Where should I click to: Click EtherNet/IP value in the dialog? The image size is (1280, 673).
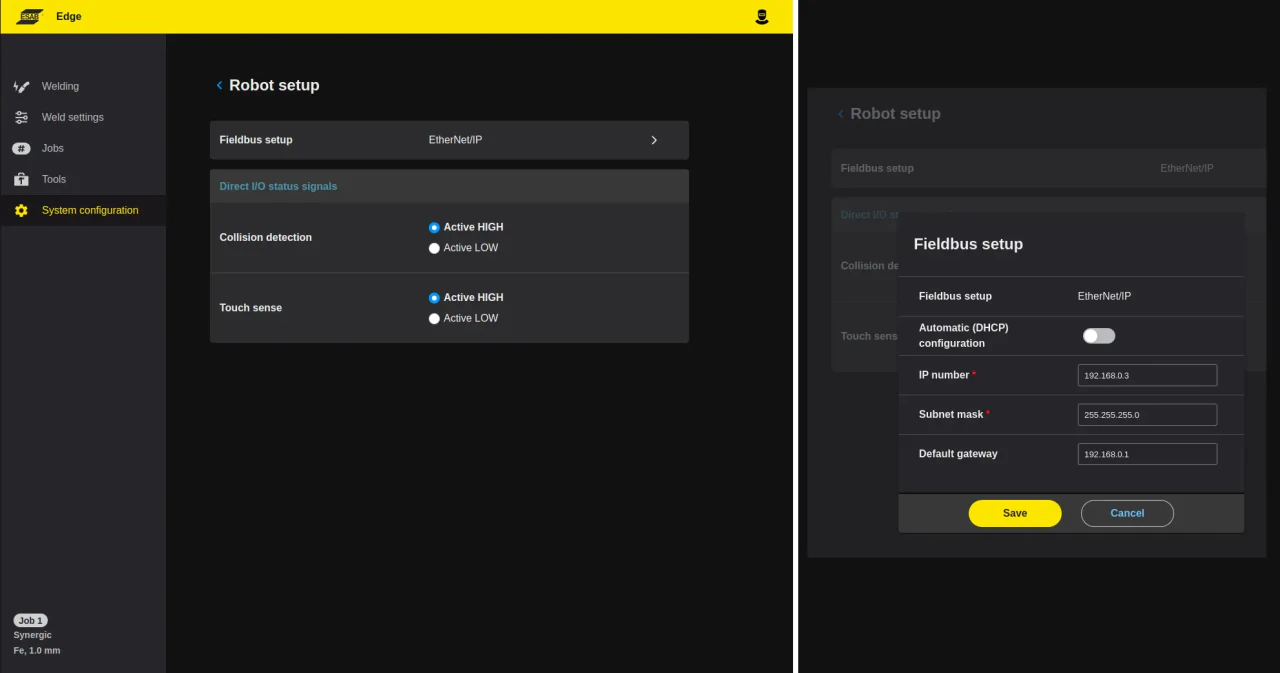click(1104, 296)
